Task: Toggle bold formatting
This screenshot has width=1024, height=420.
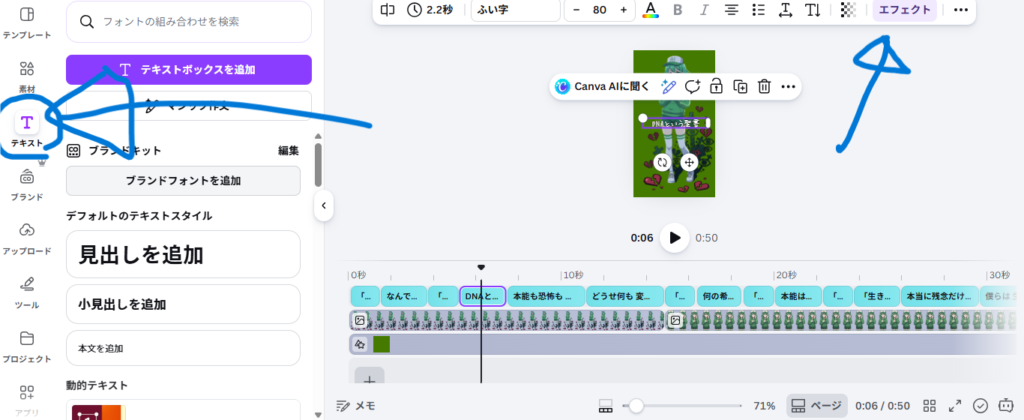Action: [x=678, y=10]
